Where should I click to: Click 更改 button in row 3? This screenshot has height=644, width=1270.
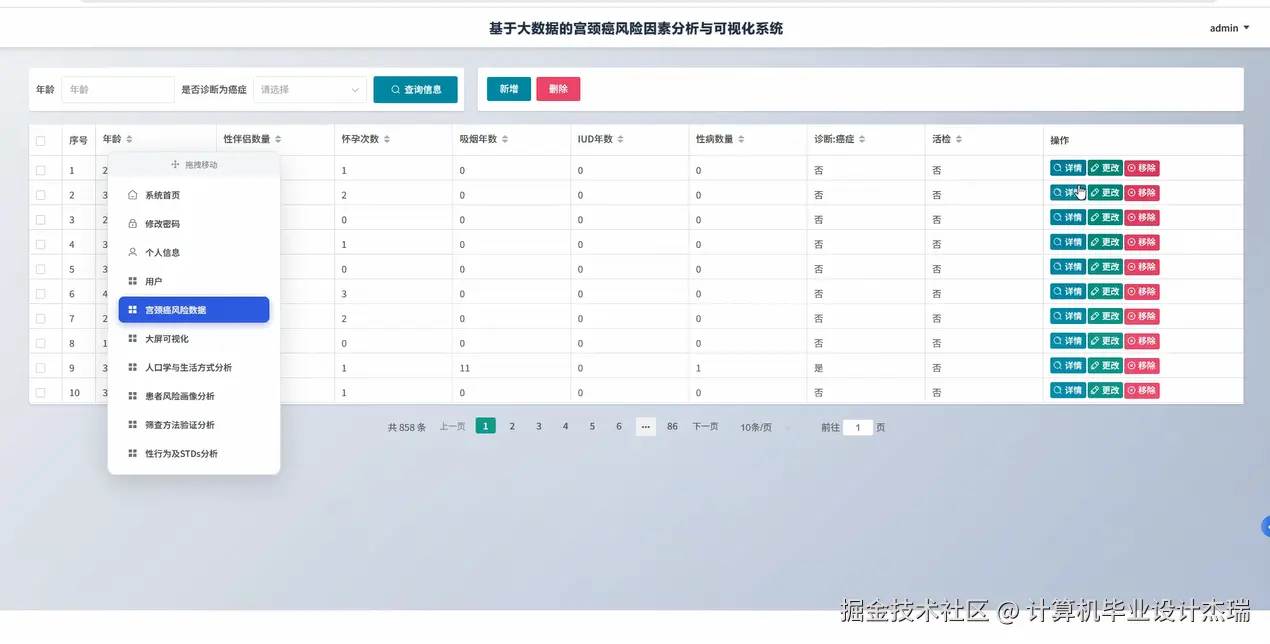point(1105,217)
